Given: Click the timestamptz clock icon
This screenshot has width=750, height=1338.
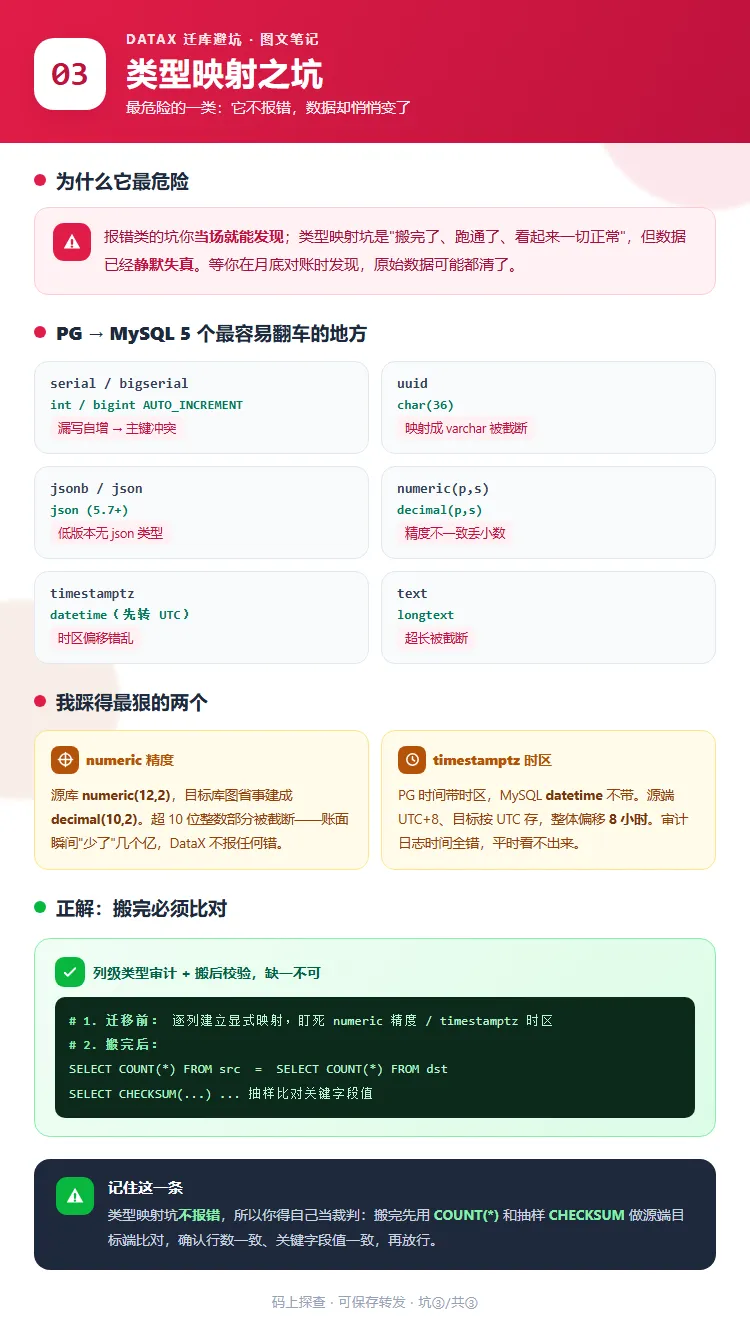Looking at the screenshot, I should (x=411, y=760).
